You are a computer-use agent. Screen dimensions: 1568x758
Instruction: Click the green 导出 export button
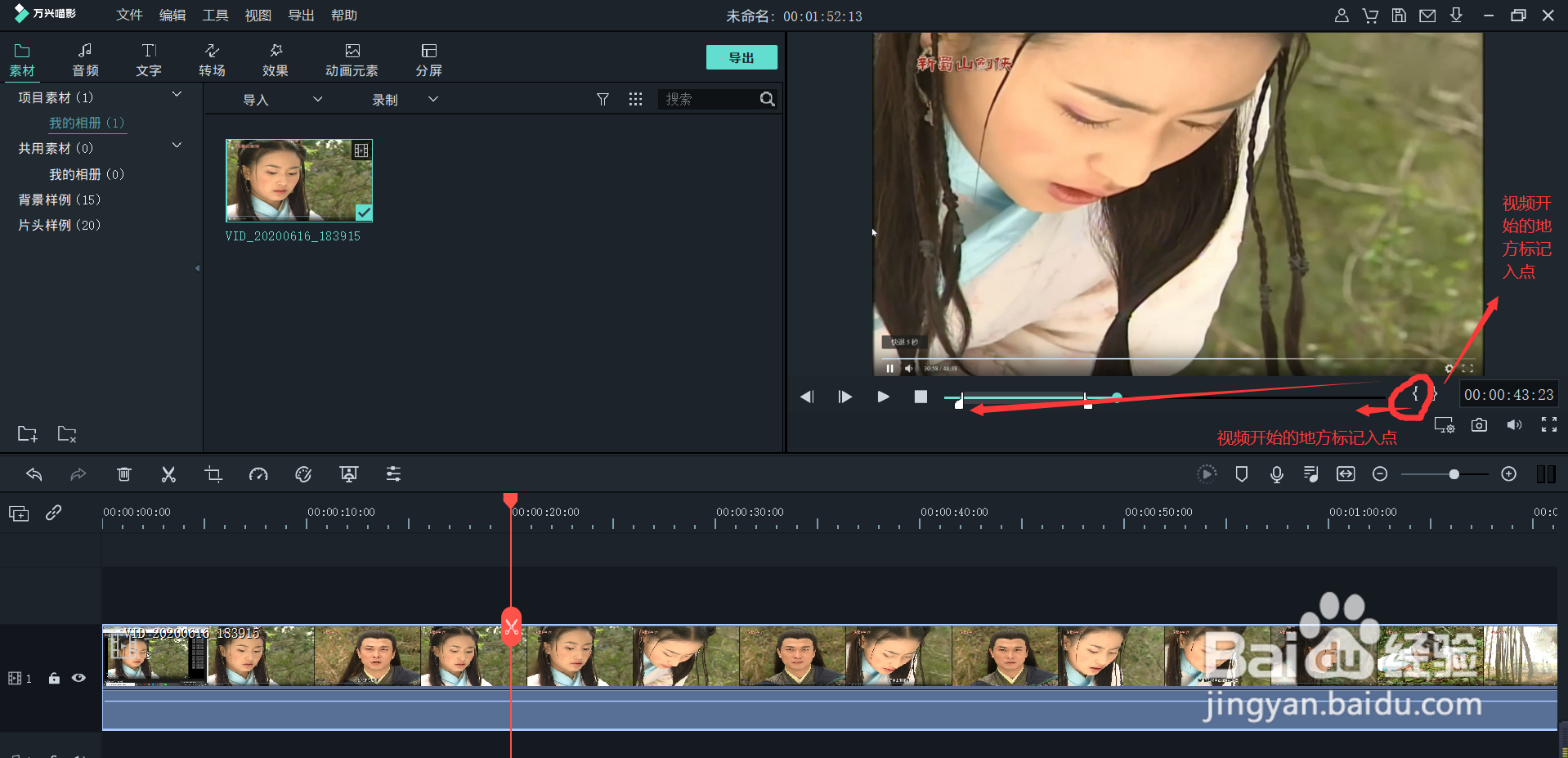(x=741, y=57)
